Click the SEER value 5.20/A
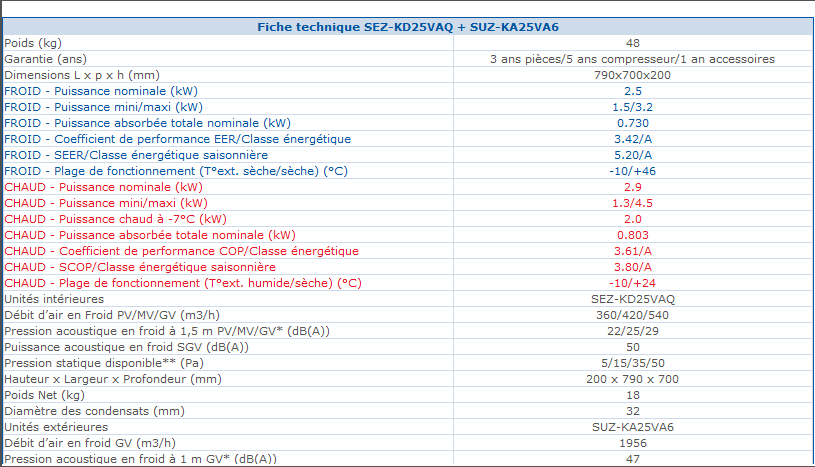This screenshot has height=467, width=815. (x=633, y=155)
